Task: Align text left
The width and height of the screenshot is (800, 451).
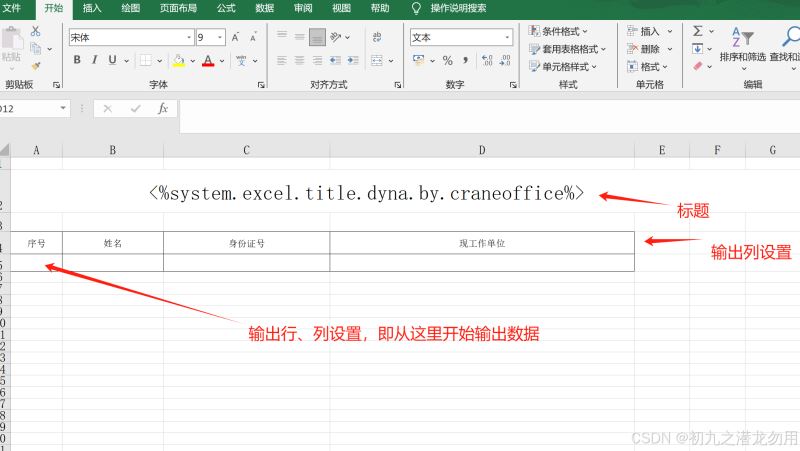Action: (282, 61)
